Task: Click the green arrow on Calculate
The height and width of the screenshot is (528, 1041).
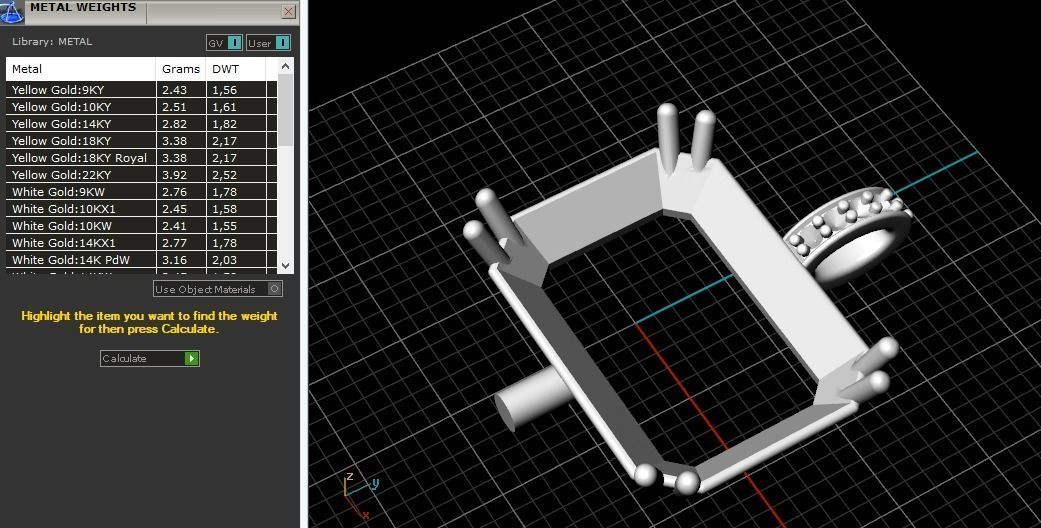Action: point(191,359)
